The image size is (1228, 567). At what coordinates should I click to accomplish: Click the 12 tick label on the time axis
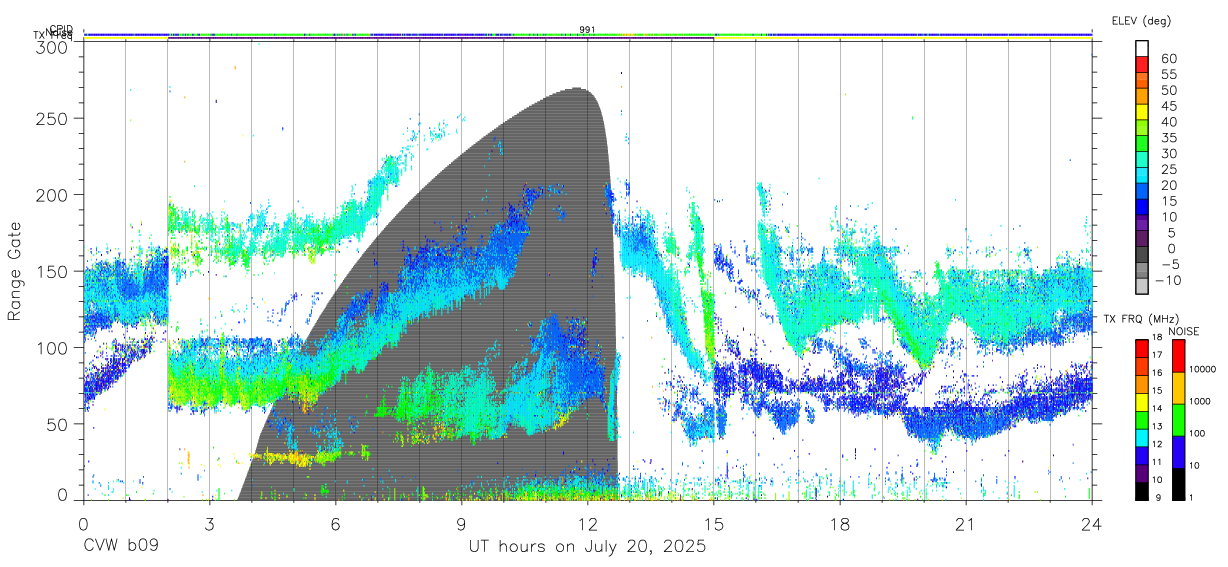click(x=588, y=525)
